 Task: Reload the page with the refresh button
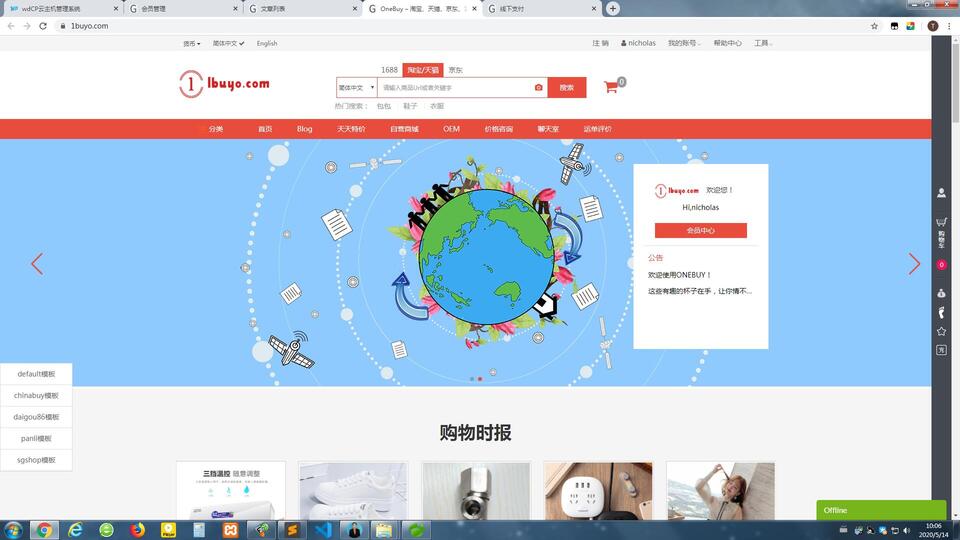coord(43,26)
